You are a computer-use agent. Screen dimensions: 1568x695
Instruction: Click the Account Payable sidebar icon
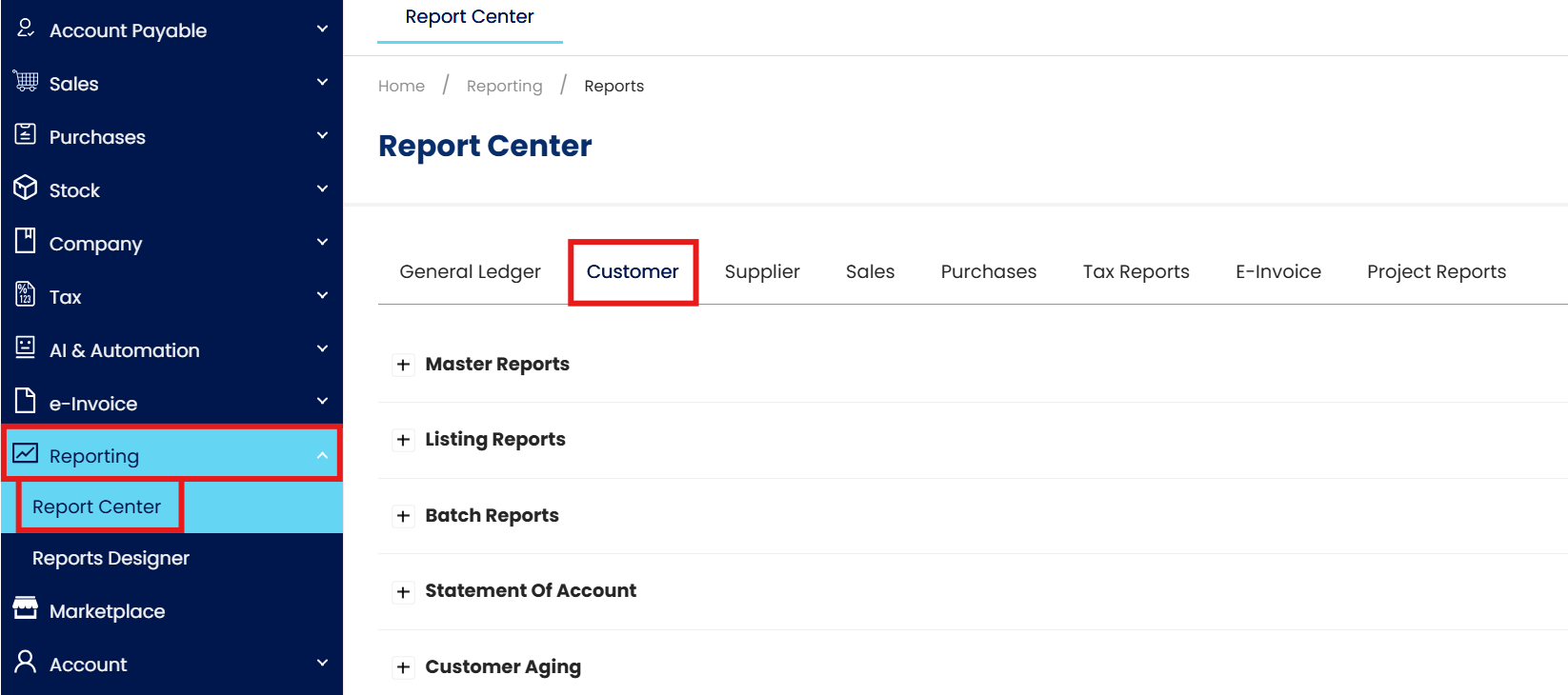(x=26, y=29)
